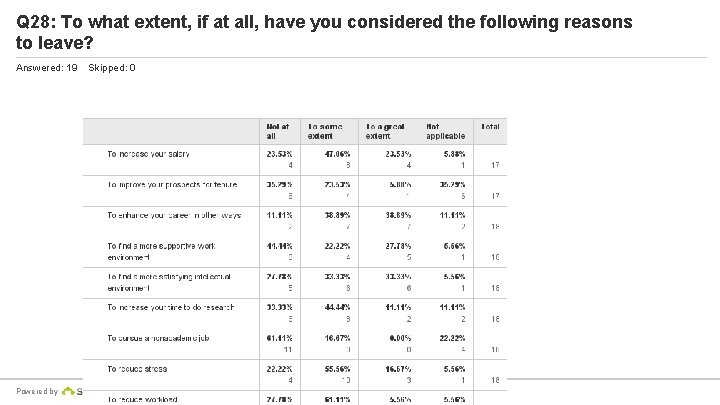Click 'more supportive work environment' row label
The height and width of the screenshot is (405, 720).
pyautogui.click(x=161, y=252)
